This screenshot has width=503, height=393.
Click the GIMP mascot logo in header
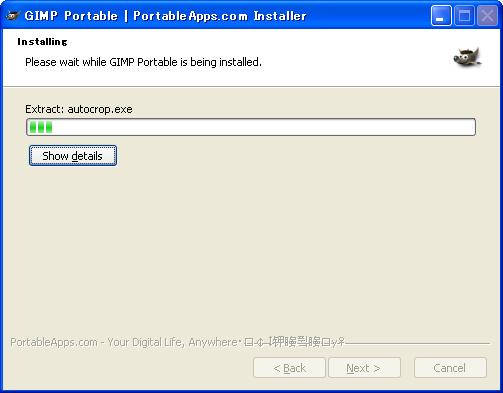click(x=467, y=57)
